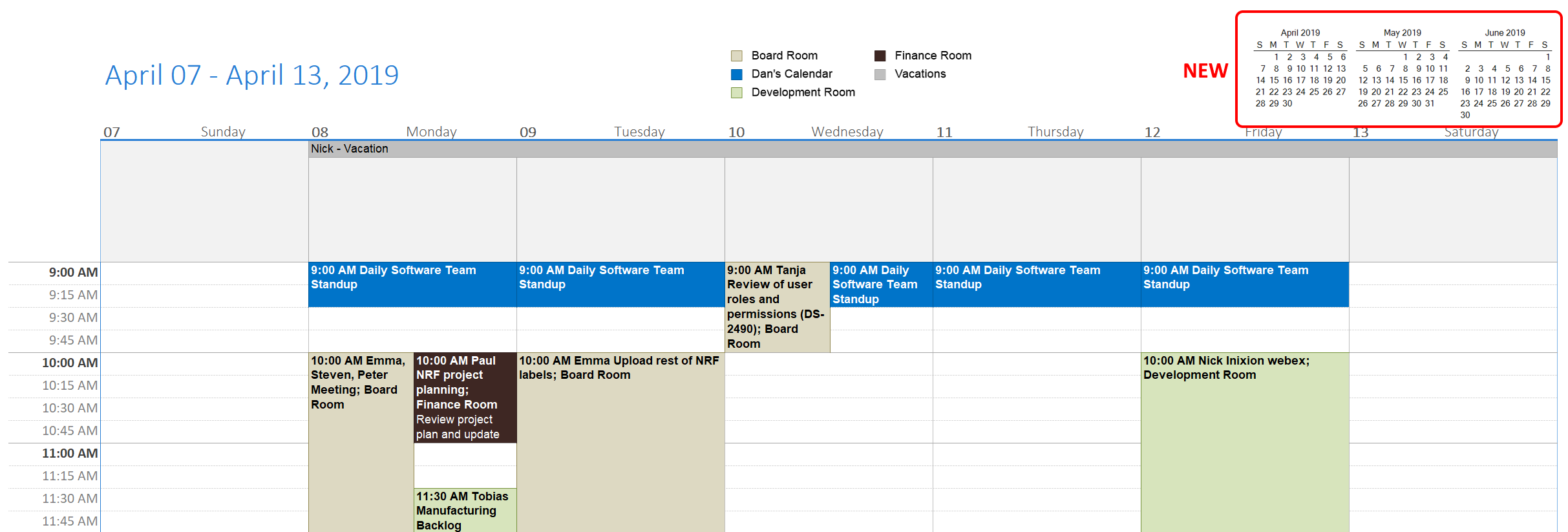Screen dimensions: 1568x532
Task: Open Wednesday's 9:00 AM Daily Software Team Standup
Action: pyautogui.click(x=881, y=284)
